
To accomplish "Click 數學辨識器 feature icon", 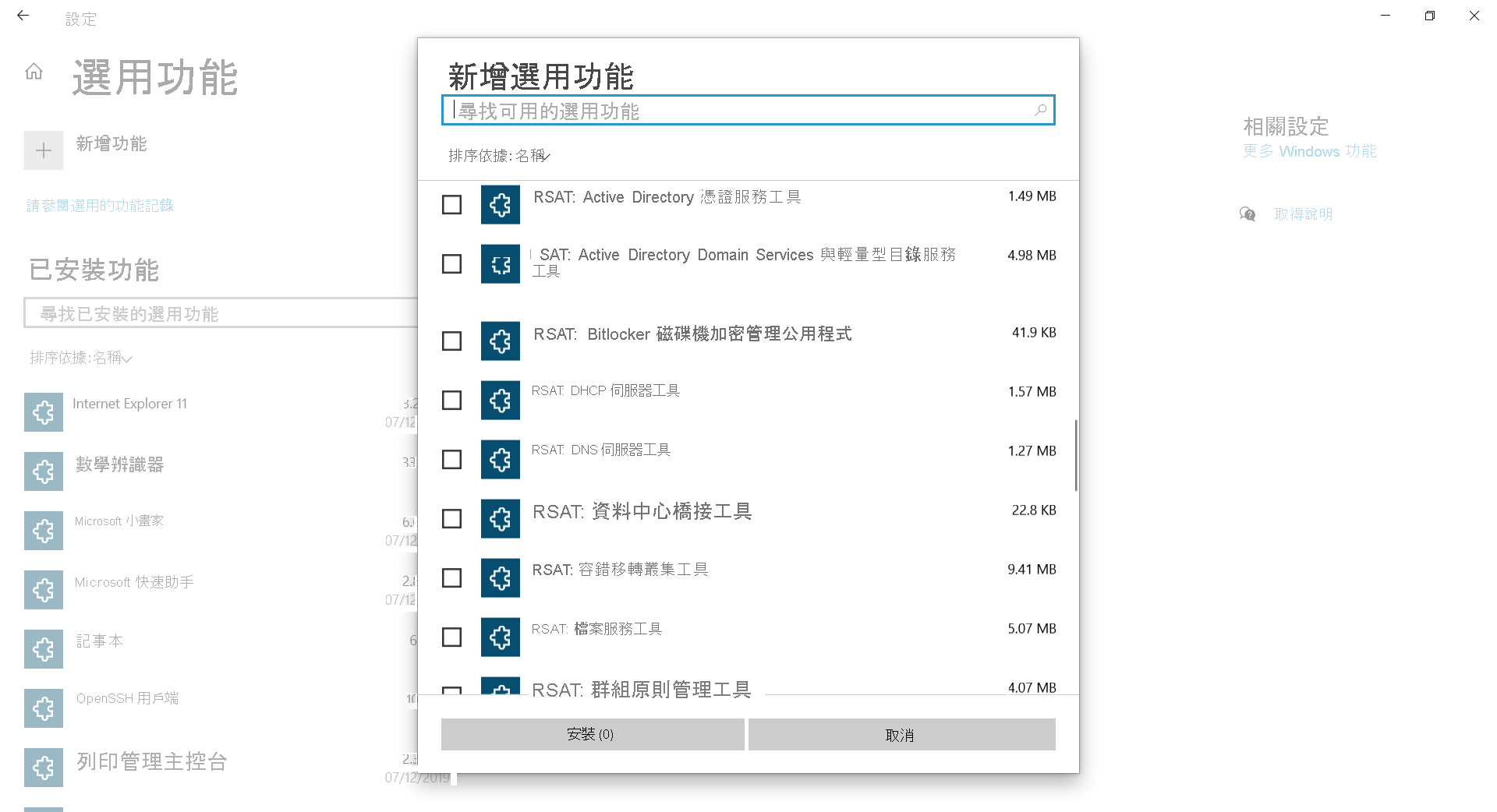I will [44, 471].
